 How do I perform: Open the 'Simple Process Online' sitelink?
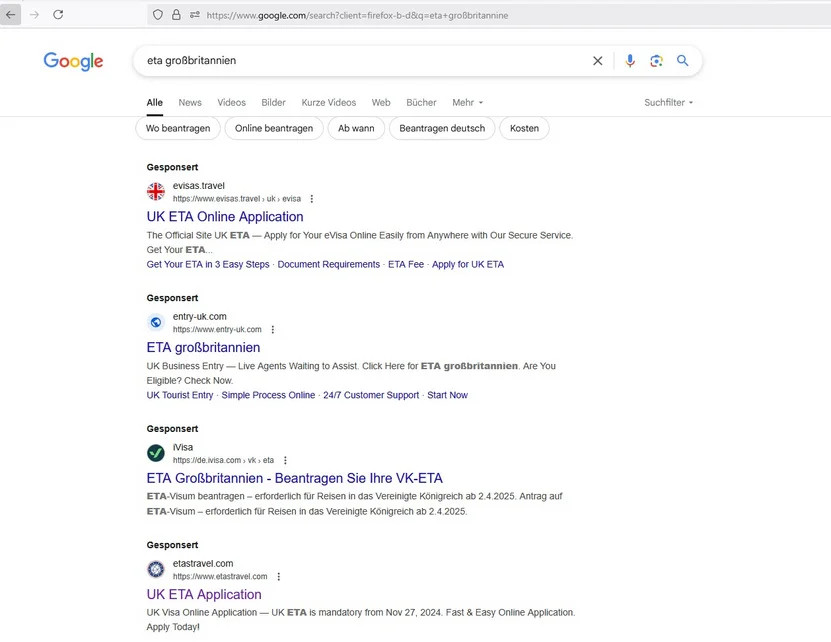[268, 395]
